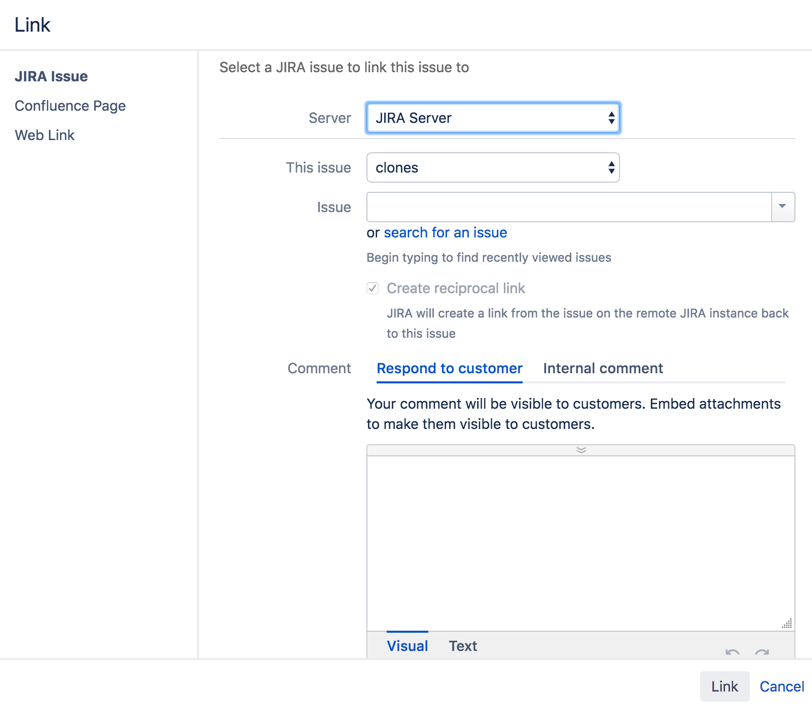Select Confluence Page in the sidebar

pos(70,105)
